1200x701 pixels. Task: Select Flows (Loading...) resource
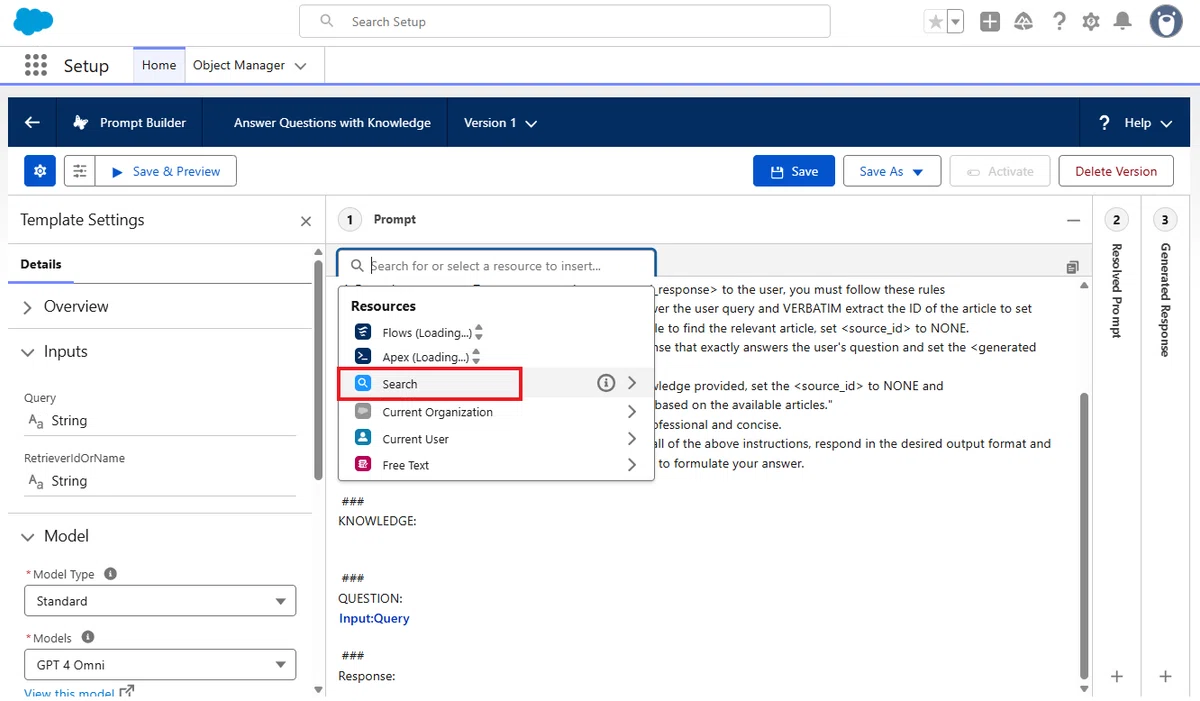tap(496, 332)
